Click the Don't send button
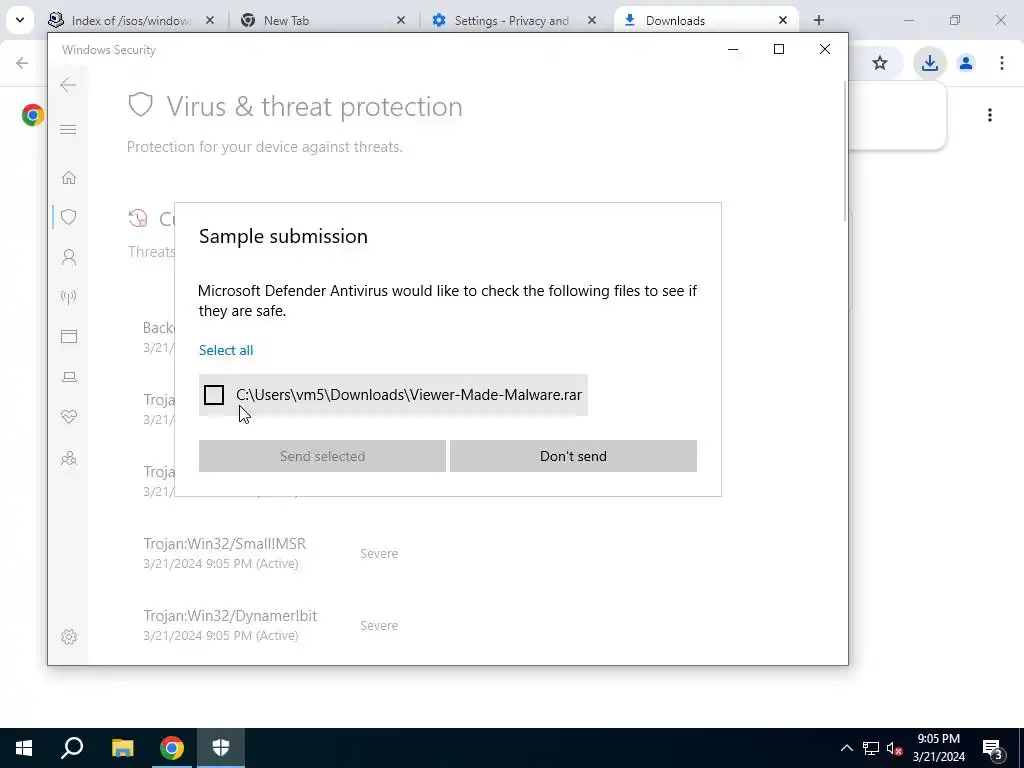Screen dimensions: 1024x768 (573, 456)
